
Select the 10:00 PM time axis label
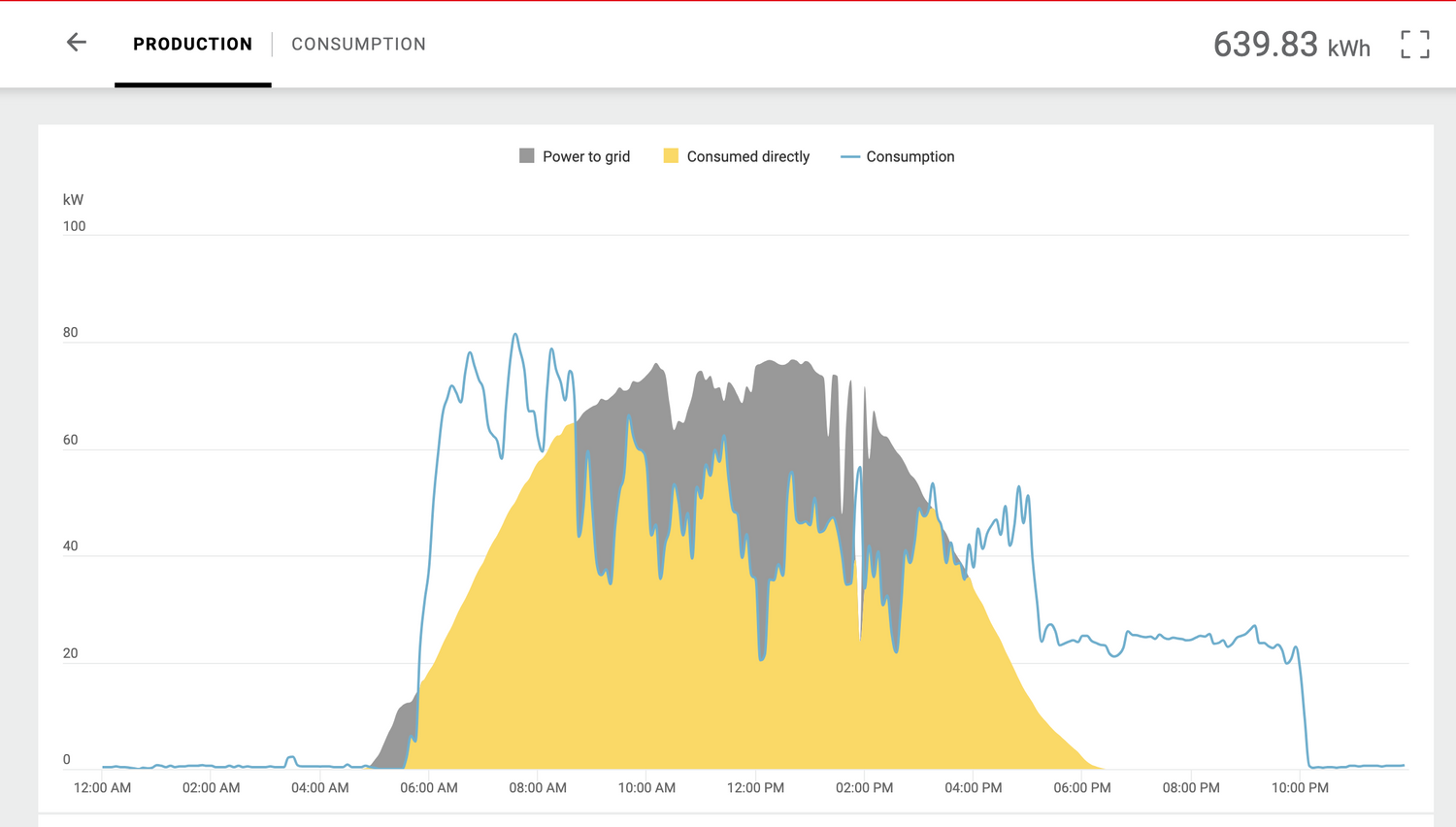pos(1300,788)
